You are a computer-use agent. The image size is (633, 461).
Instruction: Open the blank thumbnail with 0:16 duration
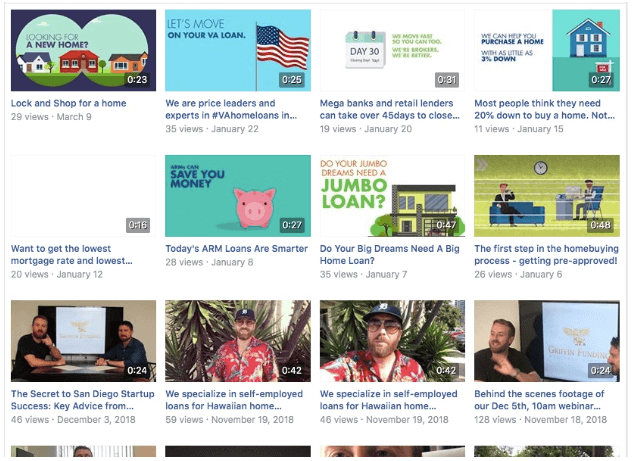click(83, 196)
